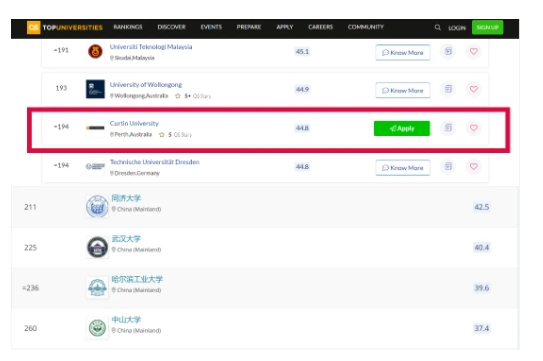Add Curtin University to compare list
This screenshot has width=543, height=361.
448,128
